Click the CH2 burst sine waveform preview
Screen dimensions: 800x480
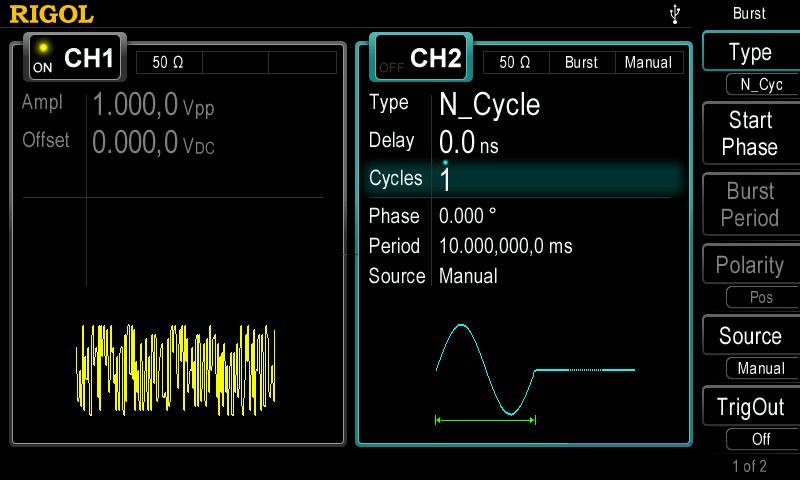(x=535, y=368)
